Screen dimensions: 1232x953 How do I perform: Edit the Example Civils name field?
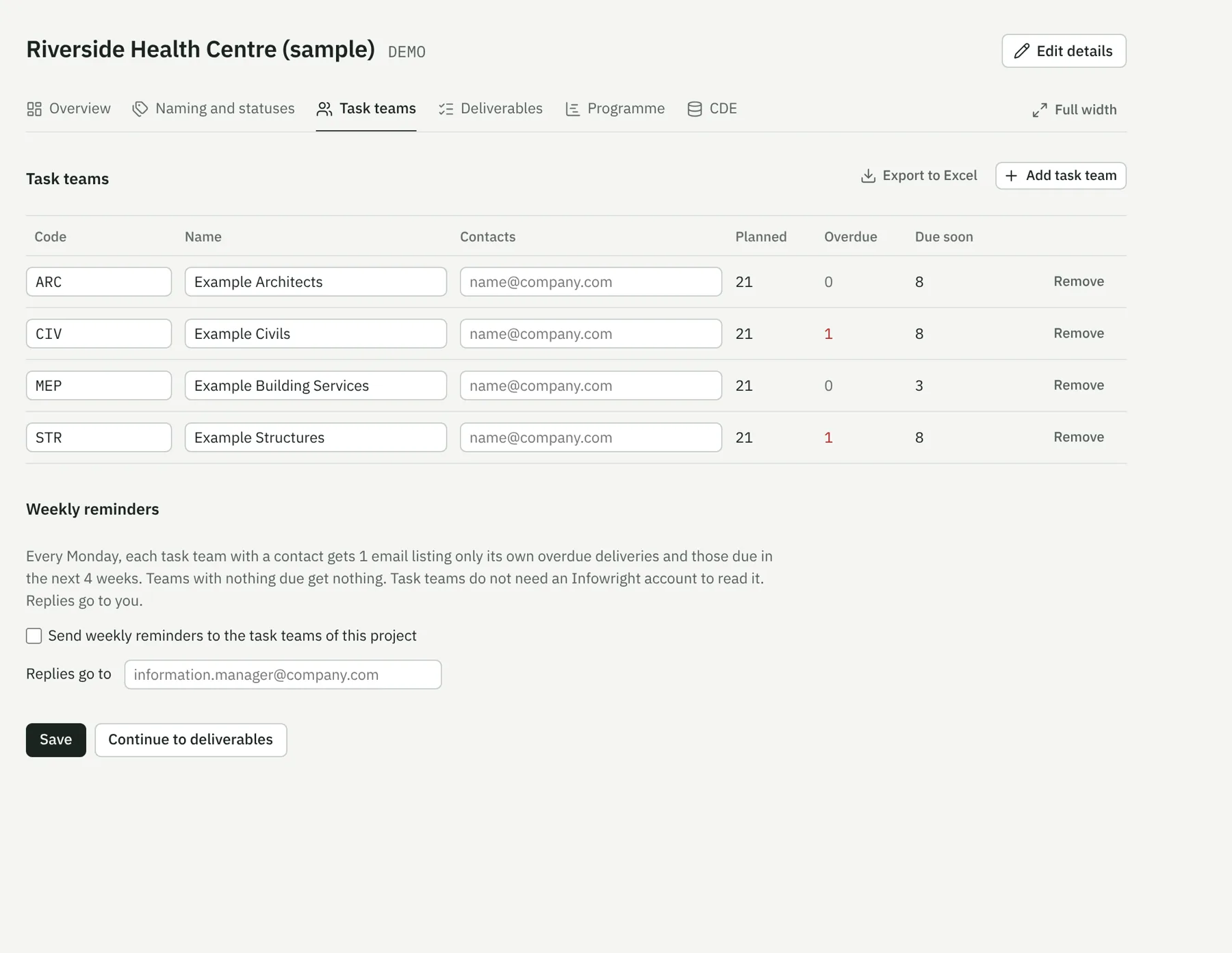pyautogui.click(x=316, y=334)
